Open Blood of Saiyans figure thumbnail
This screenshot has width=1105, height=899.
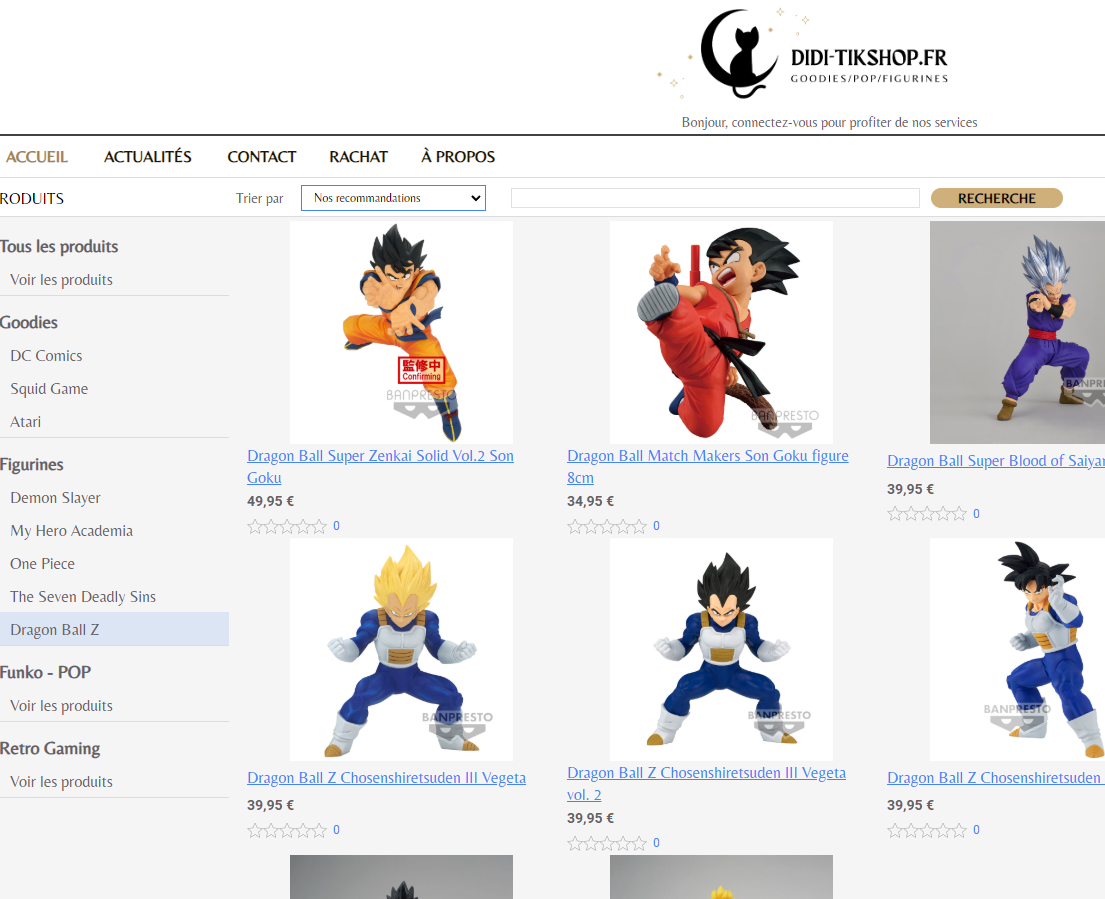pos(1018,333)
